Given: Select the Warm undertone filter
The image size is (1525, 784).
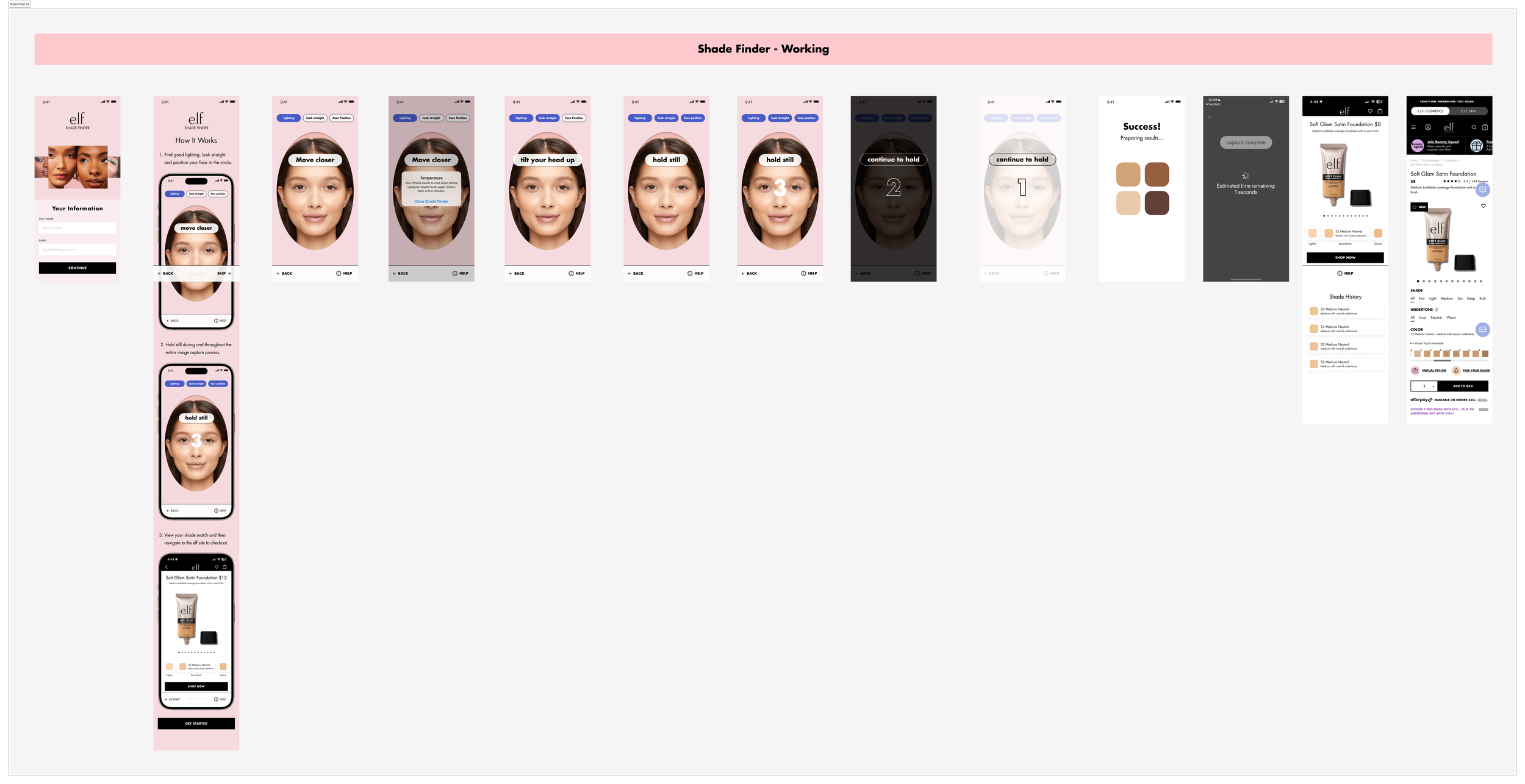Looking at the screenshot, I should pyautogui.click(x=1451, y=318).
